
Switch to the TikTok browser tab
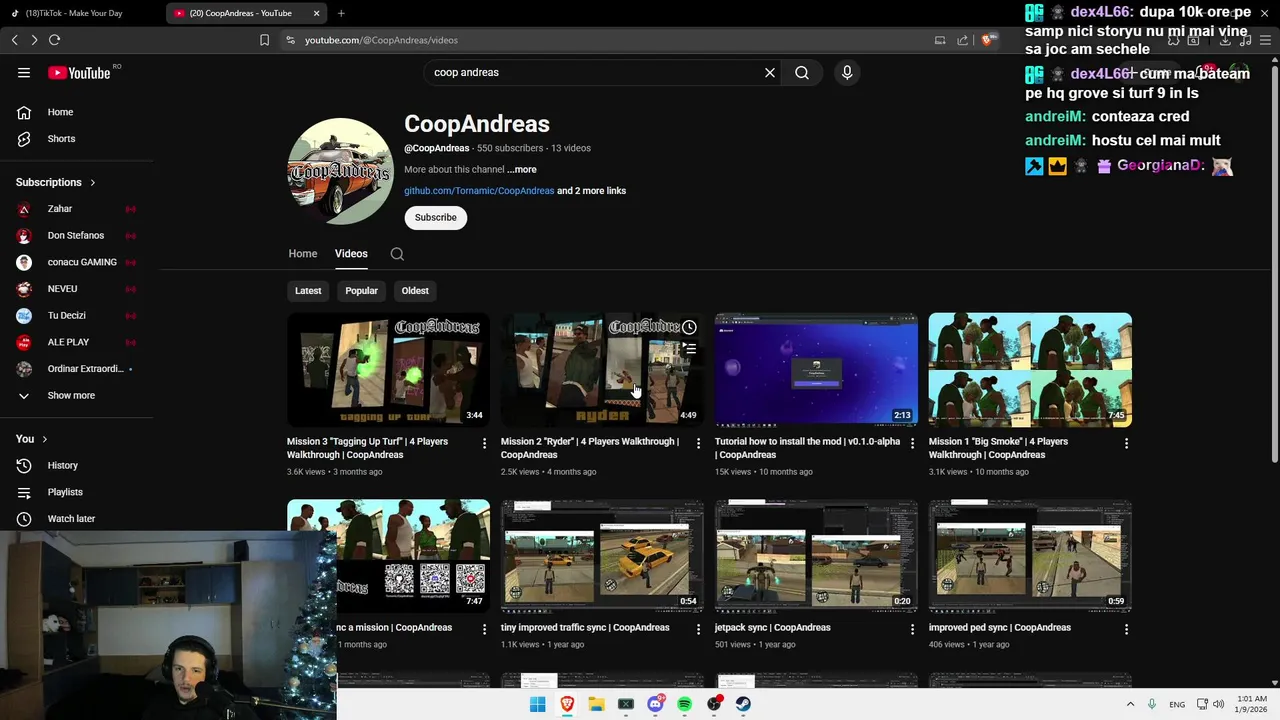point(81,13)
